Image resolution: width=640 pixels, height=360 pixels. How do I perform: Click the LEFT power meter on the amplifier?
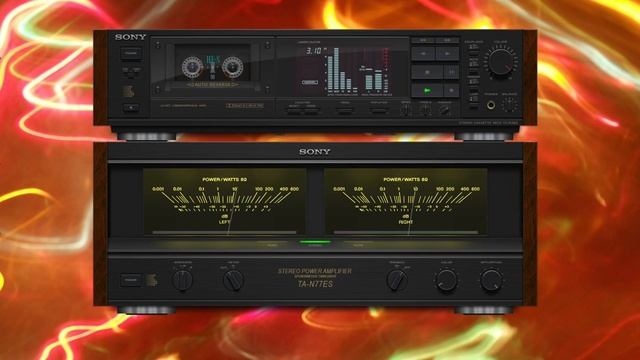click(x=224, y=202)
